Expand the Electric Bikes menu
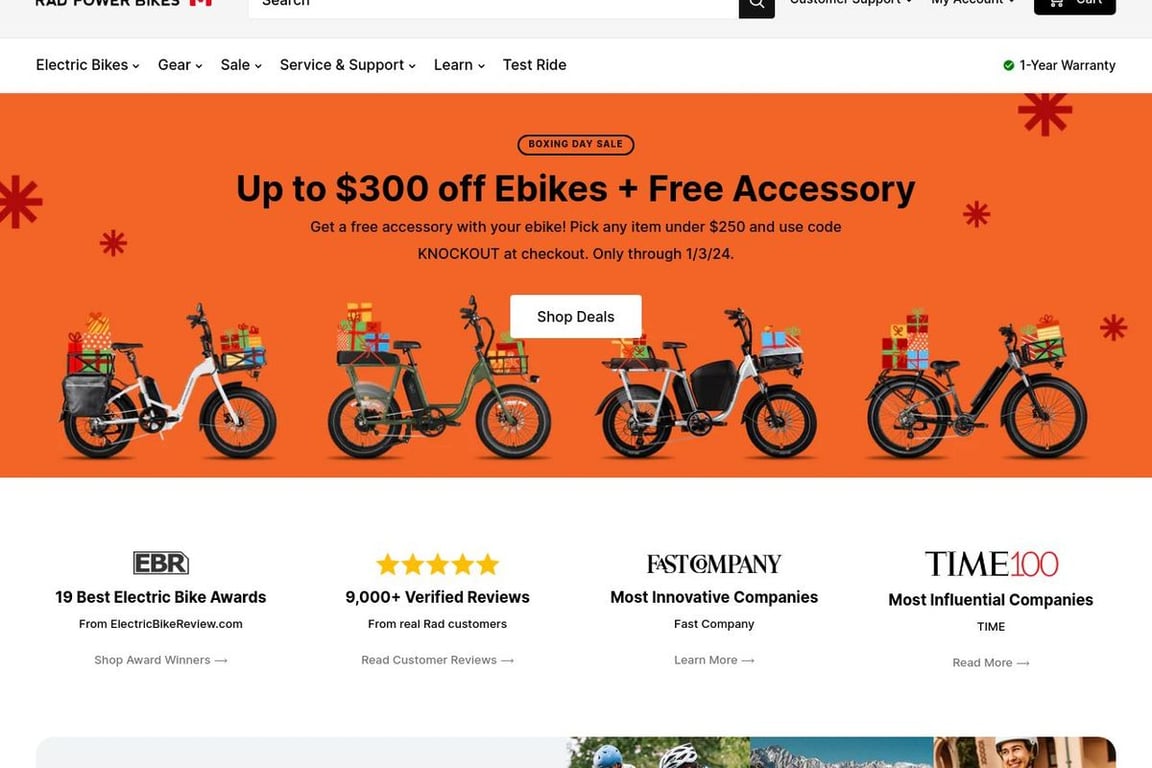This screenshot has height=768, width=1152. tap(87, 65)
